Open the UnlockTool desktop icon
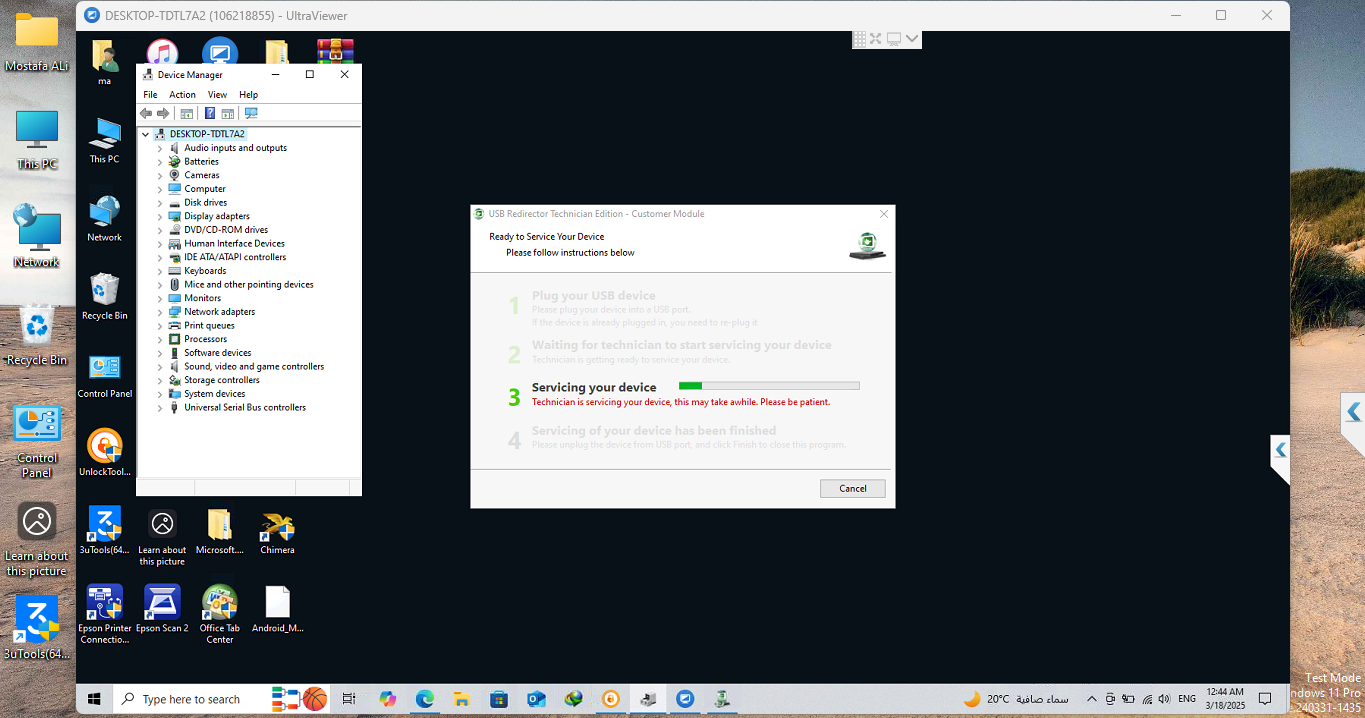1365x718 pixels. coord(105,453)
